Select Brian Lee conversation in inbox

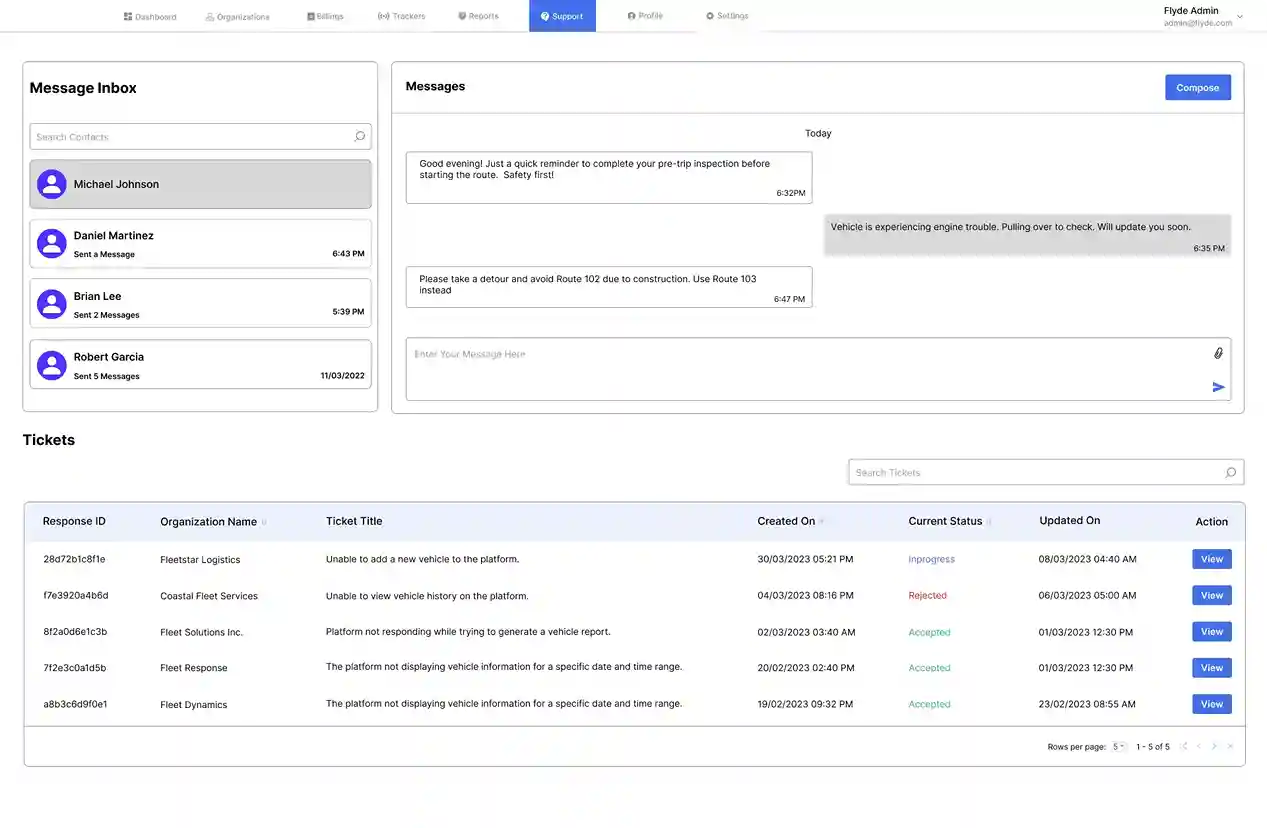pyautogui.click(x=200, y=304)
